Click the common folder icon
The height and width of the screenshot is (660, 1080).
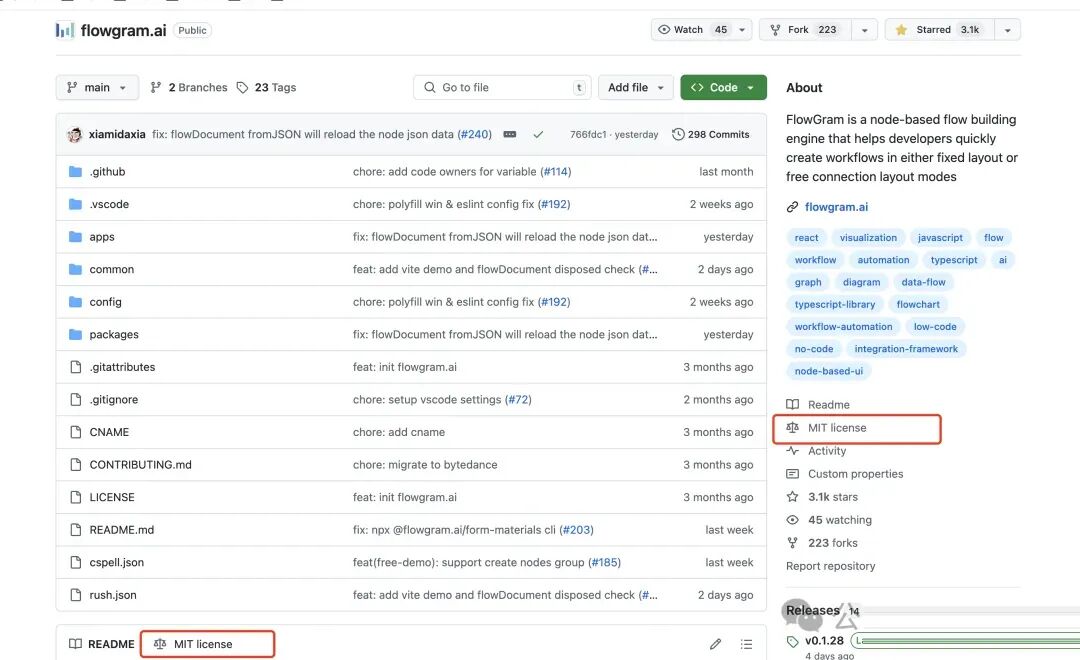76,269
